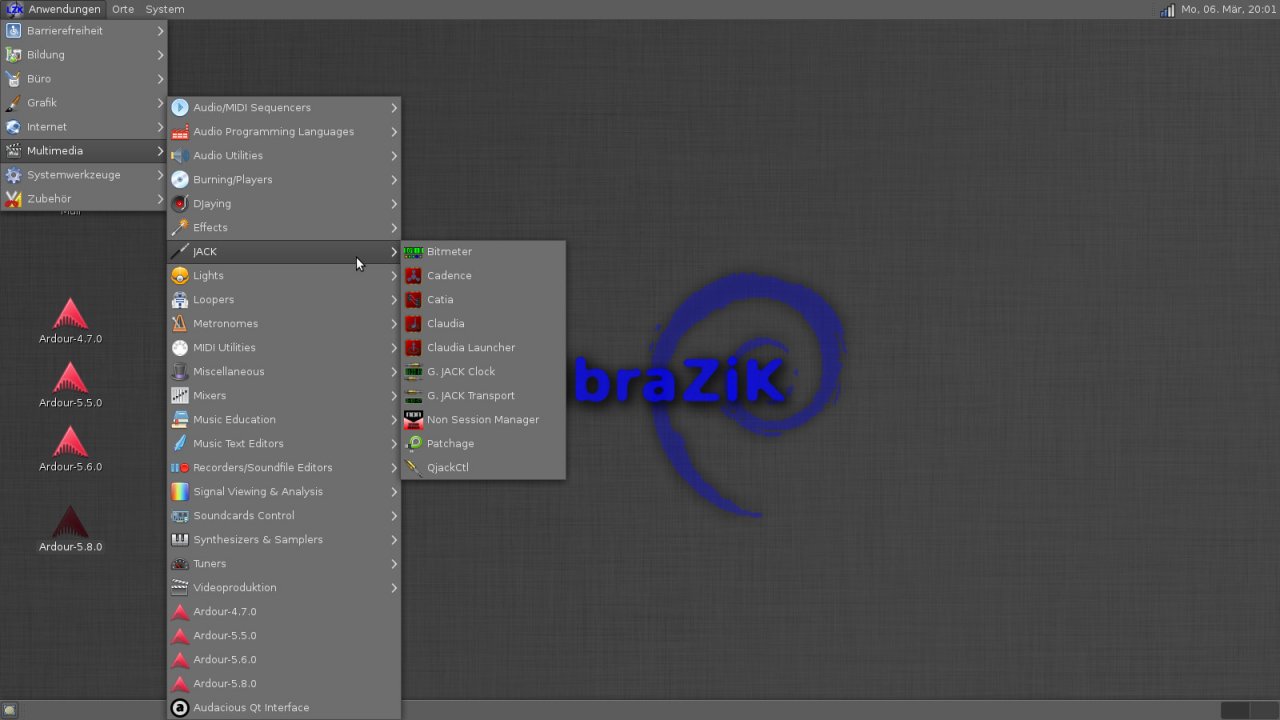Click the Internet globe icon

point(13,127)
